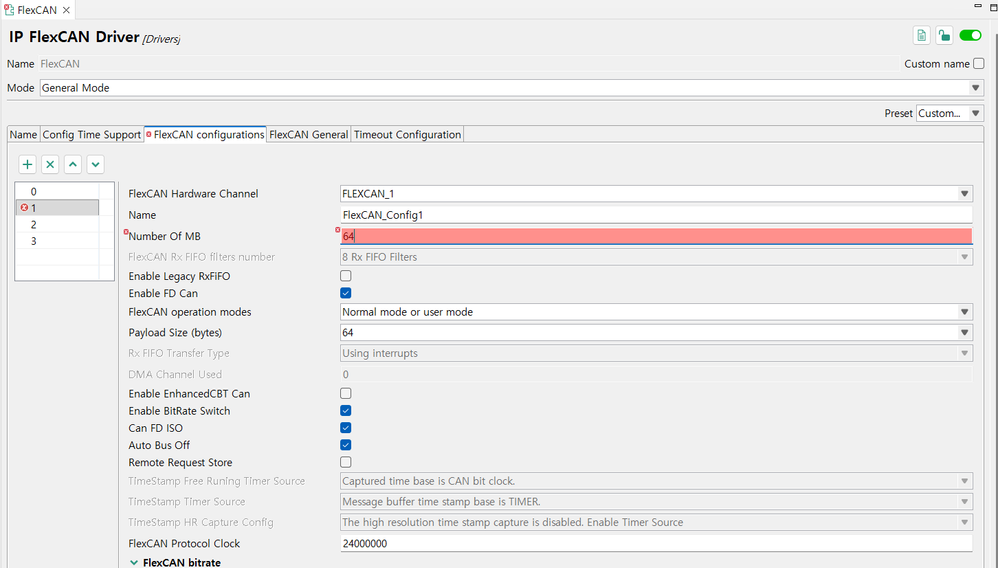Viewport: 998px width, 568px height.
Task: Tick the Enable Legacy RxFIFO checkbox
Action: pos(346,276)
